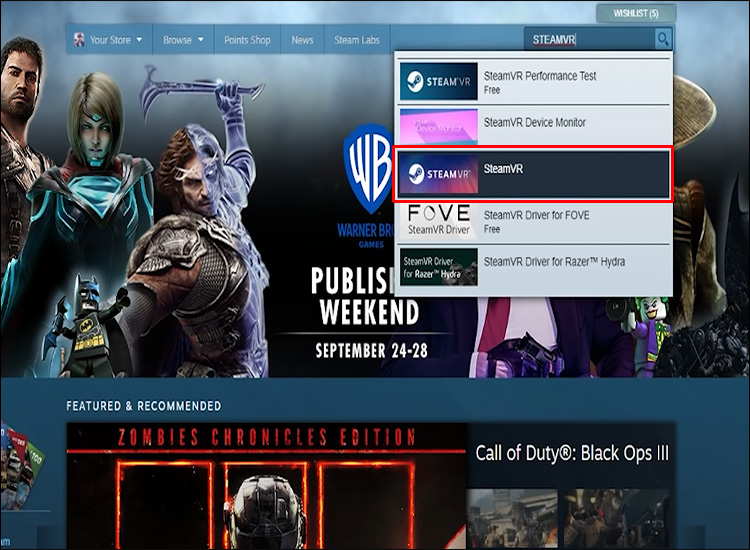Select the highlighted SteamVR result
750x550 pixels.
534,174
